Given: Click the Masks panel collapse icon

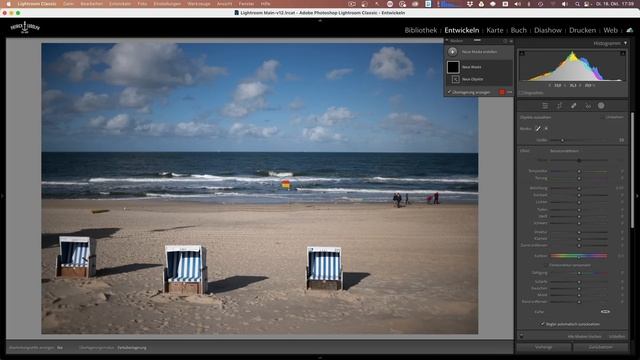Looking at the screenshot, I should [511, 41].
